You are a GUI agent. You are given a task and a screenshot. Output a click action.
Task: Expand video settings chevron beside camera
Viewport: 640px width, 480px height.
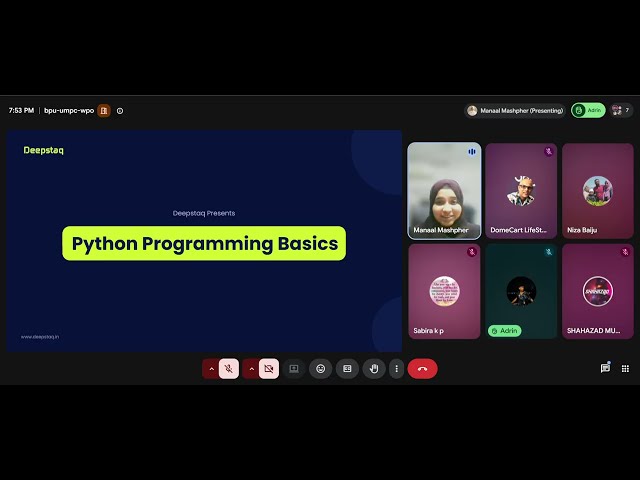251,369
